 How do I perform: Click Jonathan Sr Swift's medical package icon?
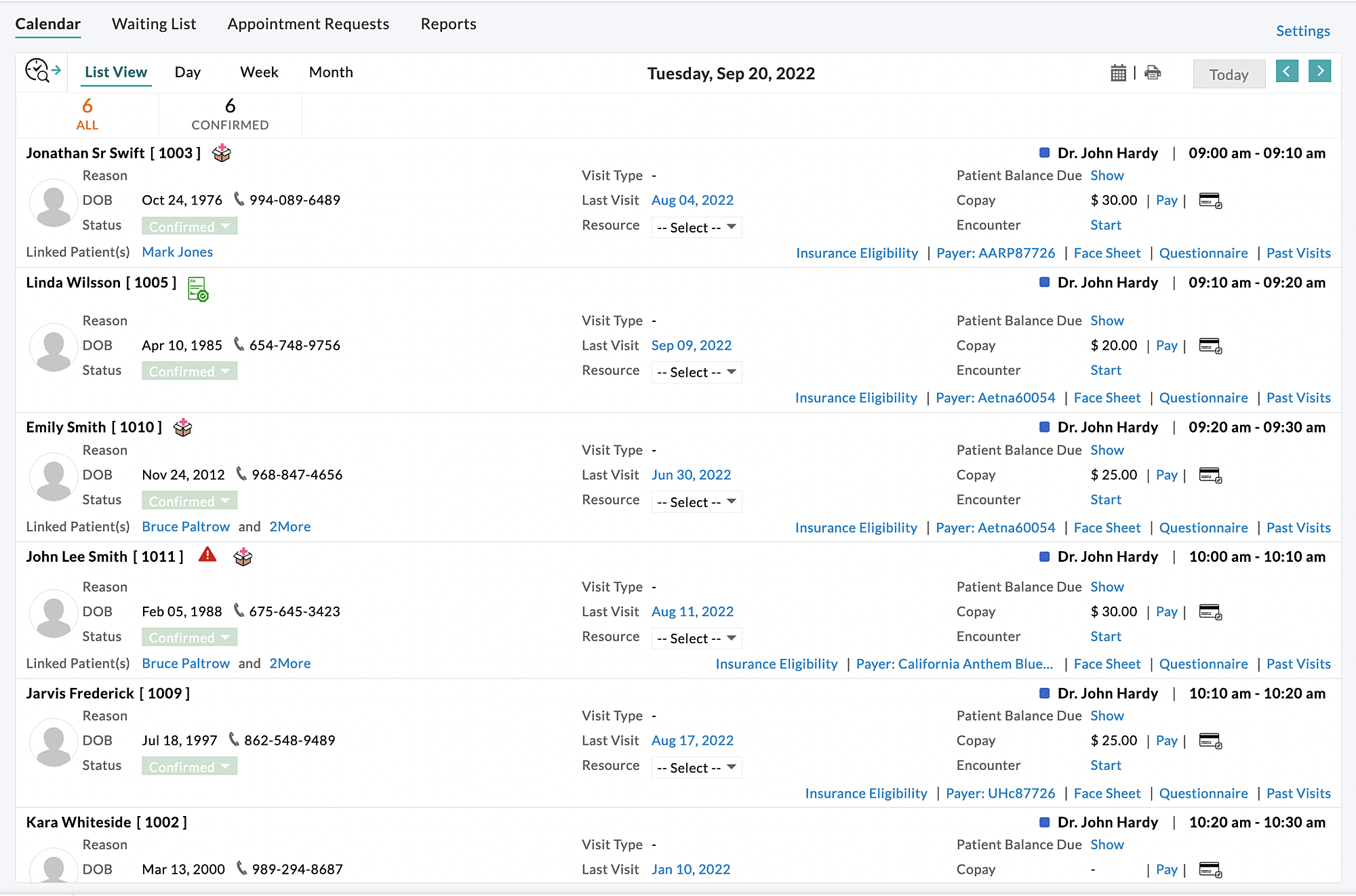pos(222,153)
